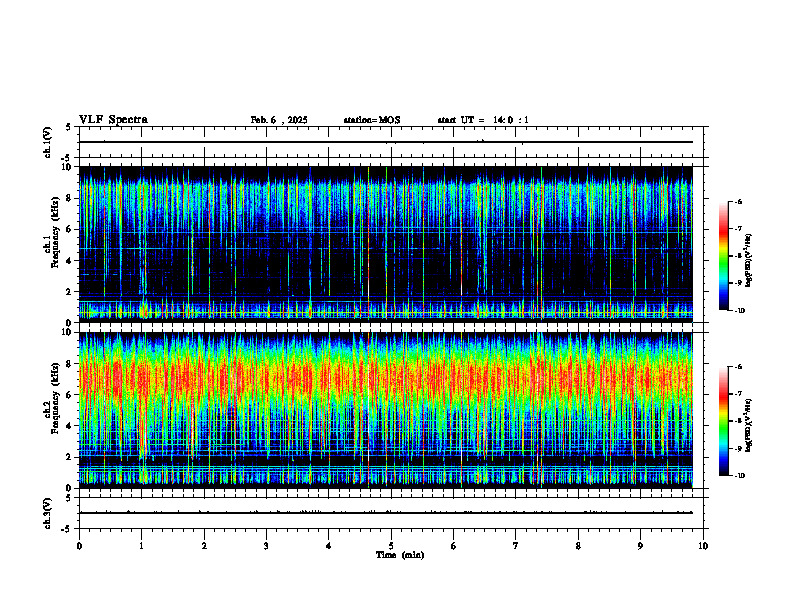Click the ch.1 colorbar 'log(PSD)' unit label

749,261
